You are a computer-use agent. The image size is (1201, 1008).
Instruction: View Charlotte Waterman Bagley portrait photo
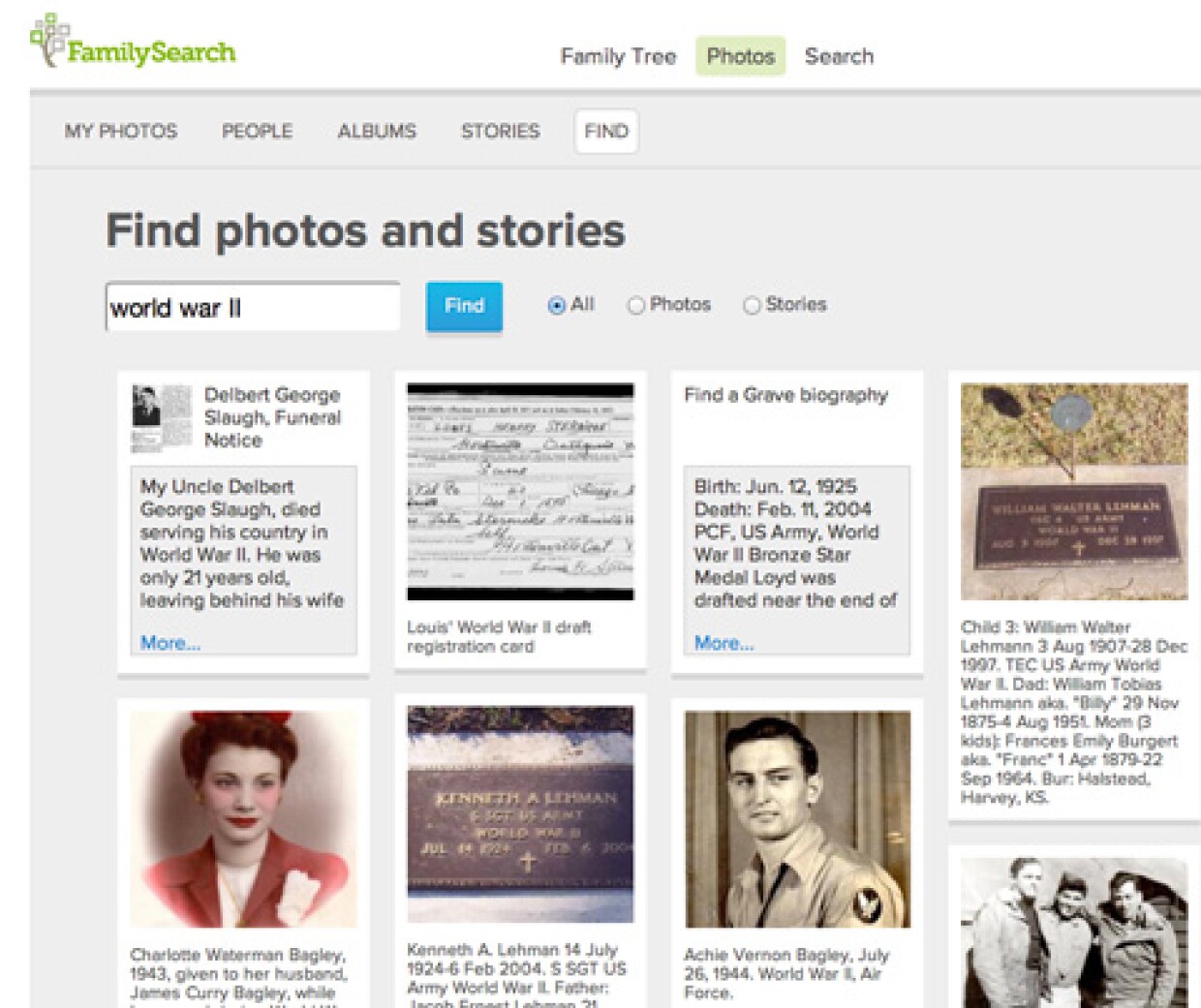[x=243, y=819]
